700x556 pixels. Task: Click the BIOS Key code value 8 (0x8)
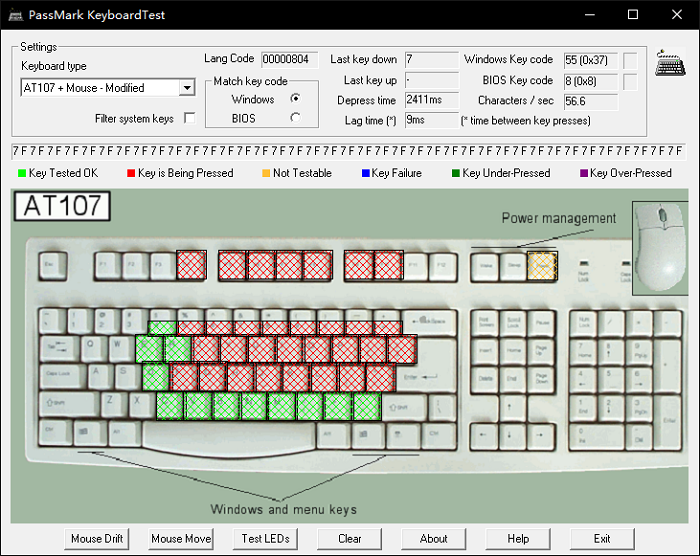(x=591, y=82)
